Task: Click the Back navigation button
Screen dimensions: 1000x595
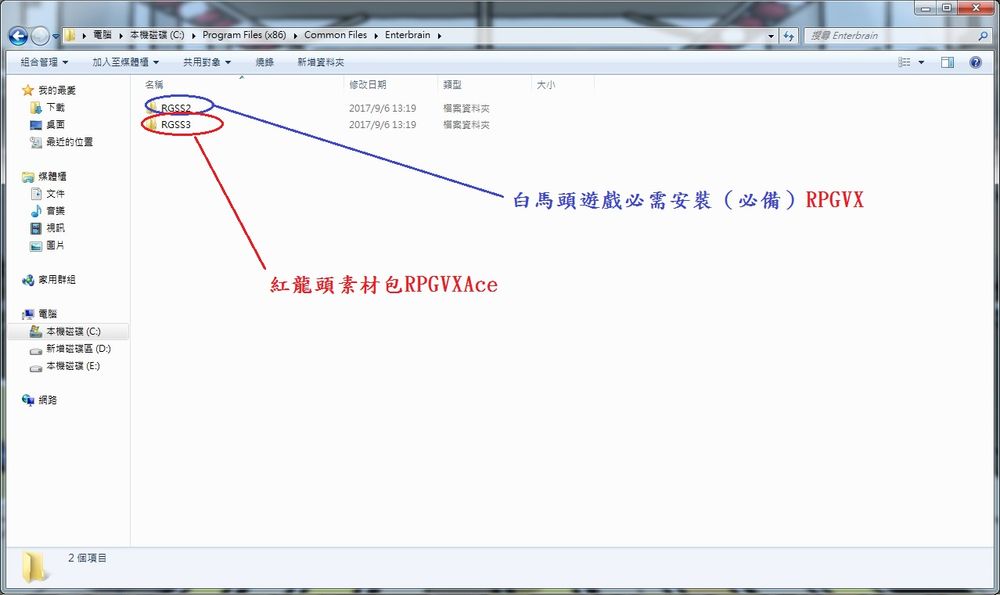Action: point(17,35)
